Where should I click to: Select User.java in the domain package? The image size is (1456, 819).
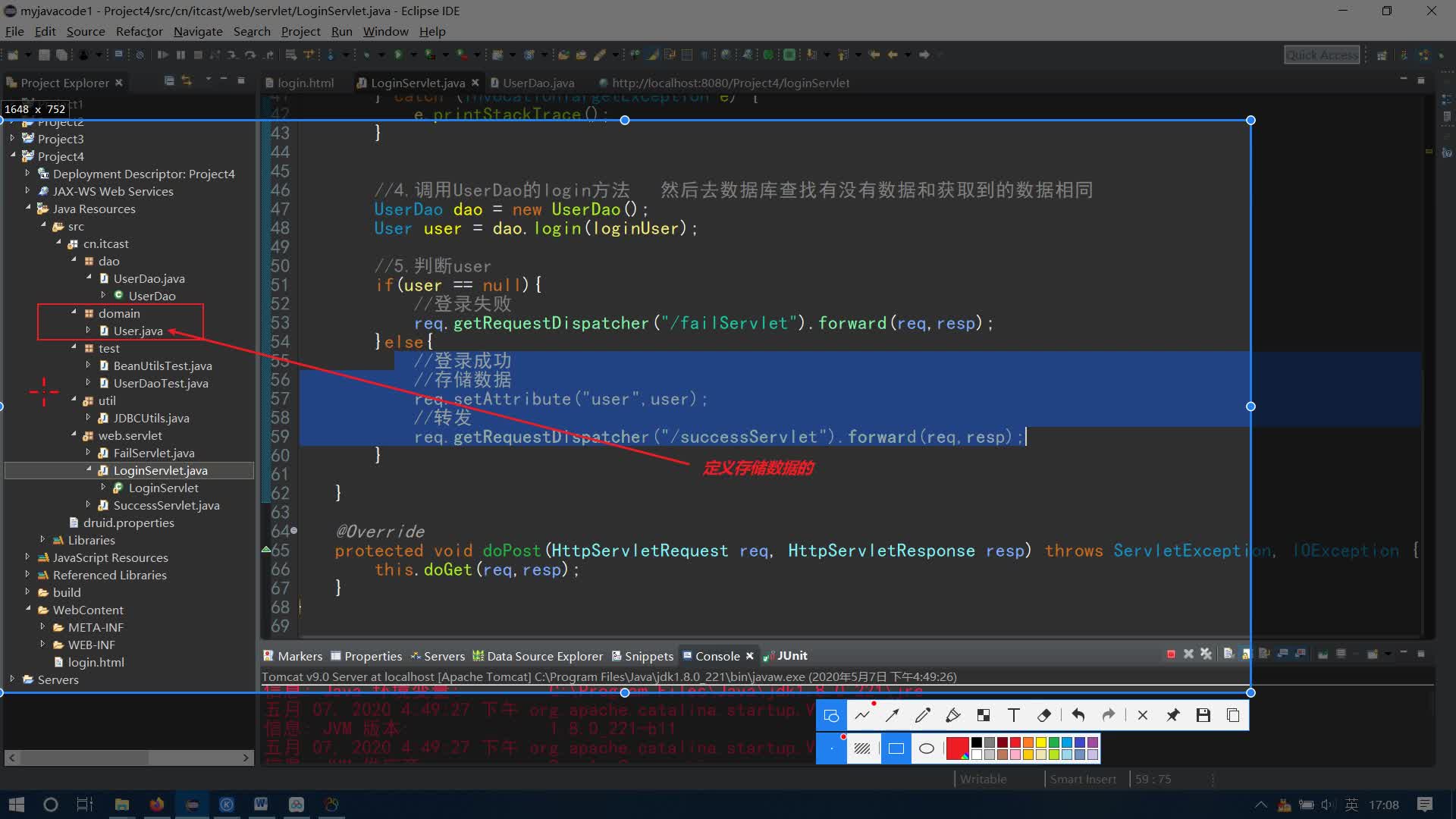138,331
